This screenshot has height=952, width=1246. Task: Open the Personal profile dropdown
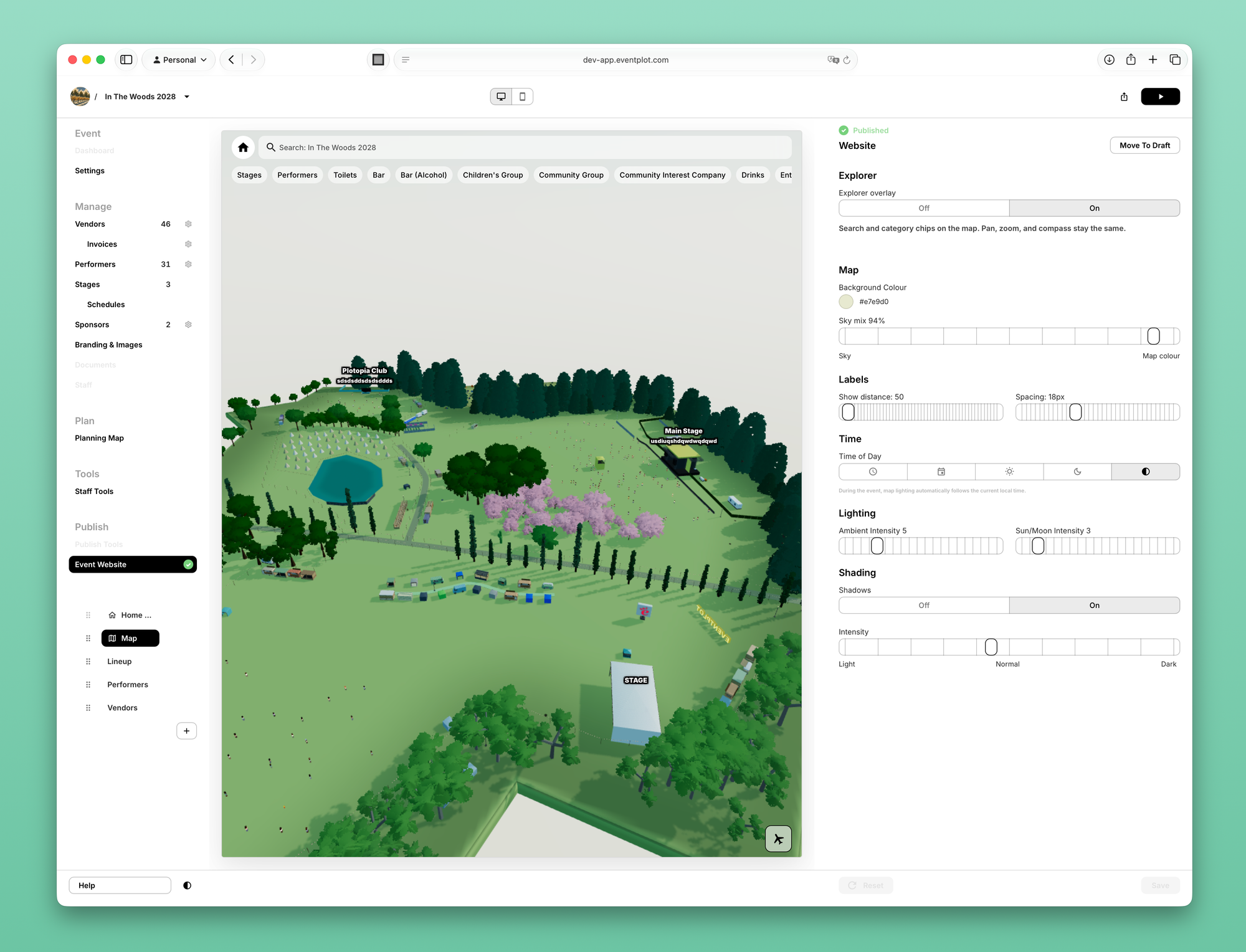coord(179,60)
